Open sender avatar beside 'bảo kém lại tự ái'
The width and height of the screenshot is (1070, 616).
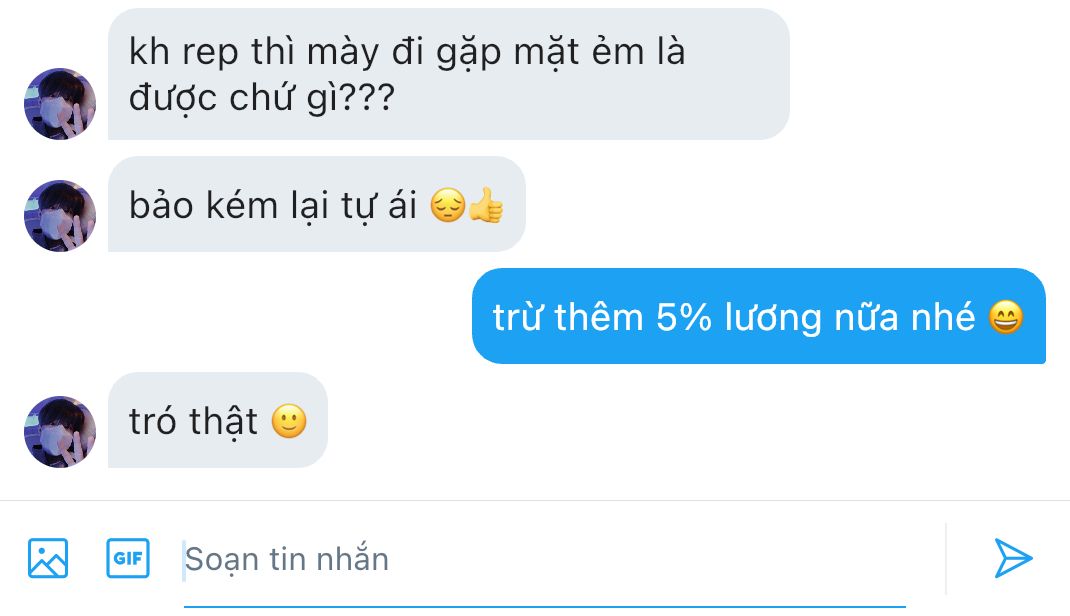coord(60,216)
